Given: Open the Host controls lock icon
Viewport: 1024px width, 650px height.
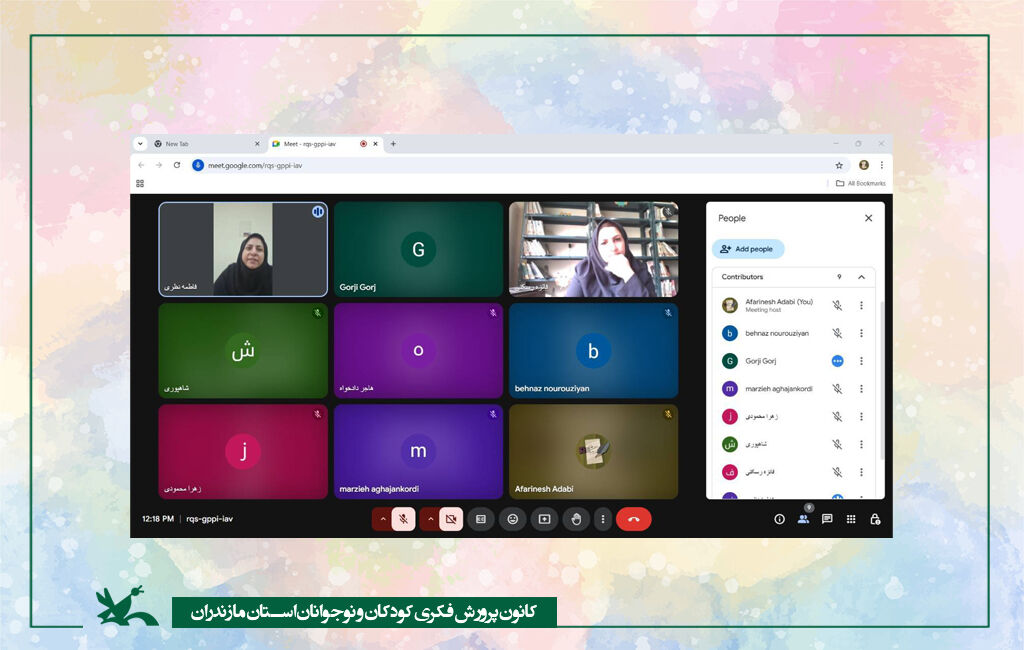Looking at the screenshot, I should coord(875,519).
